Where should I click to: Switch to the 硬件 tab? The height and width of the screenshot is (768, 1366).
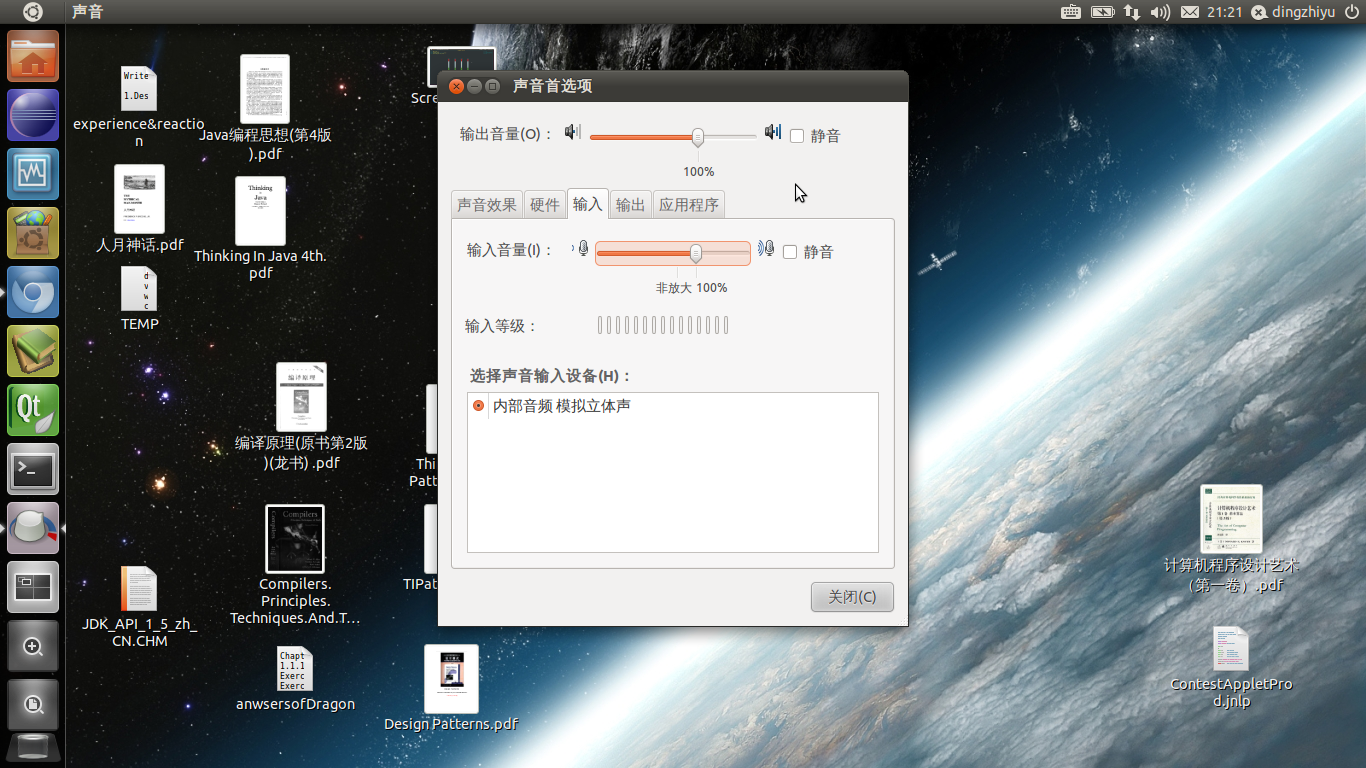click(545, 205)
